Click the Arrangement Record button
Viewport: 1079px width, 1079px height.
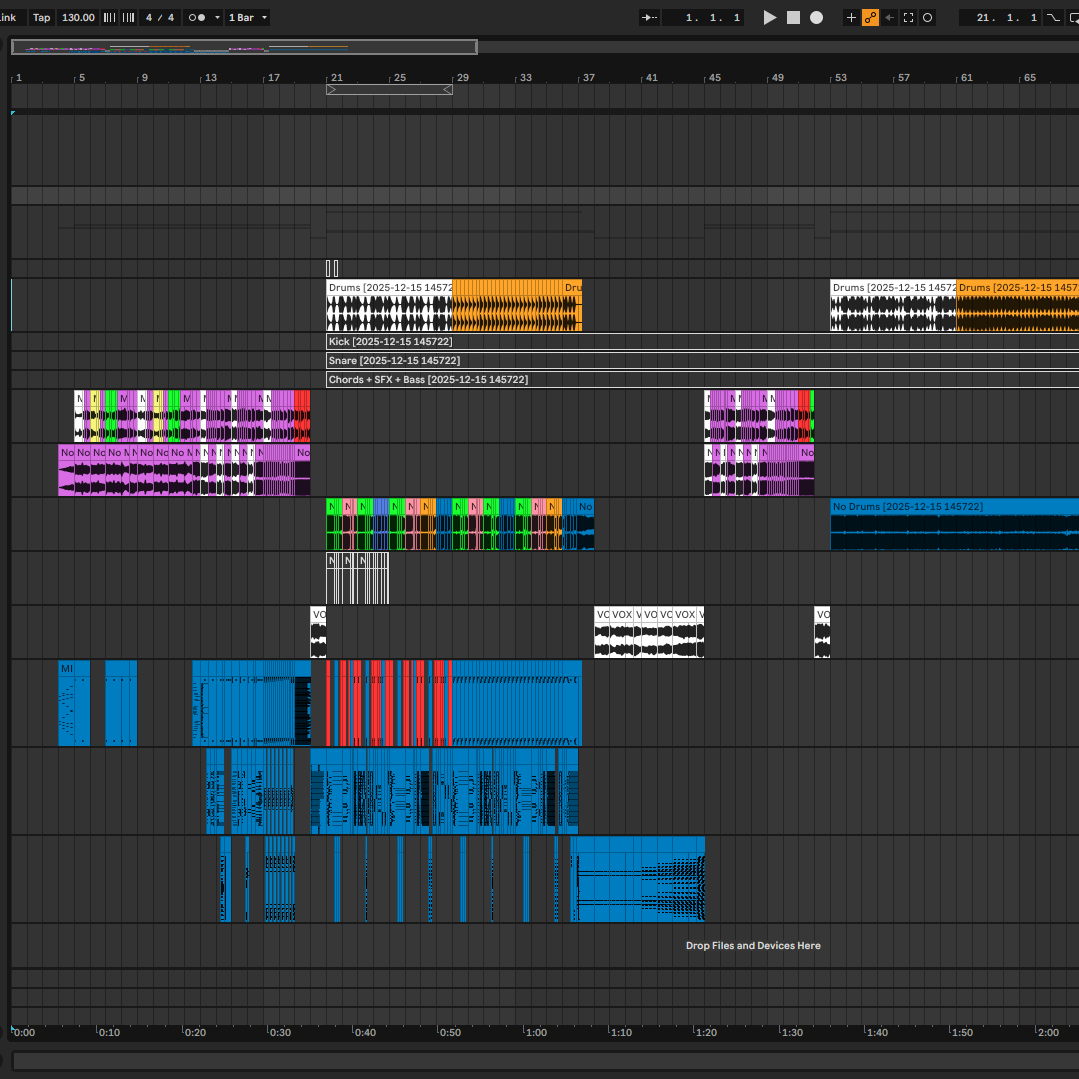[x=816, y=18]
